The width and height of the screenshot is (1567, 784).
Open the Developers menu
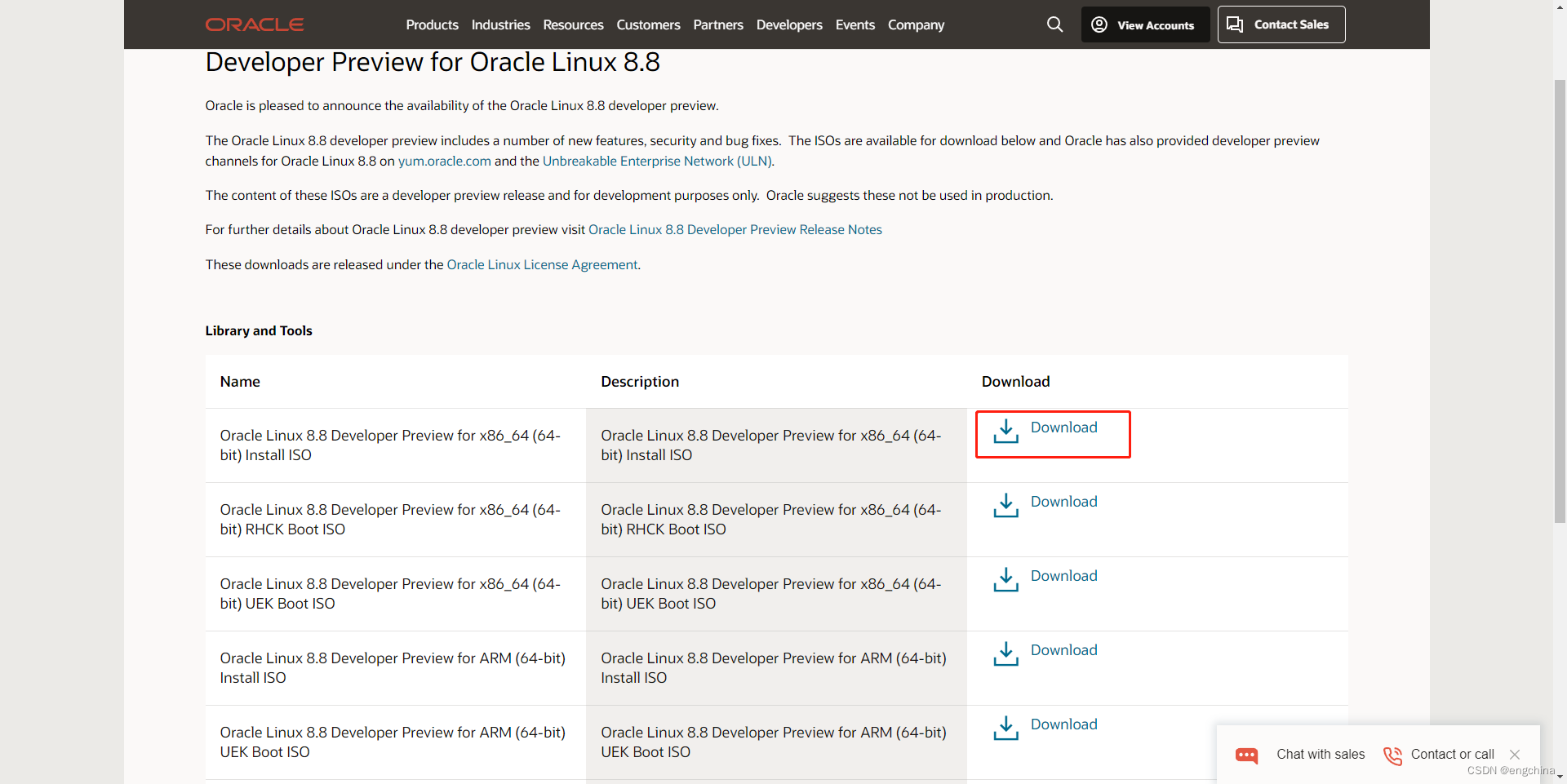[x=788, y=24]
